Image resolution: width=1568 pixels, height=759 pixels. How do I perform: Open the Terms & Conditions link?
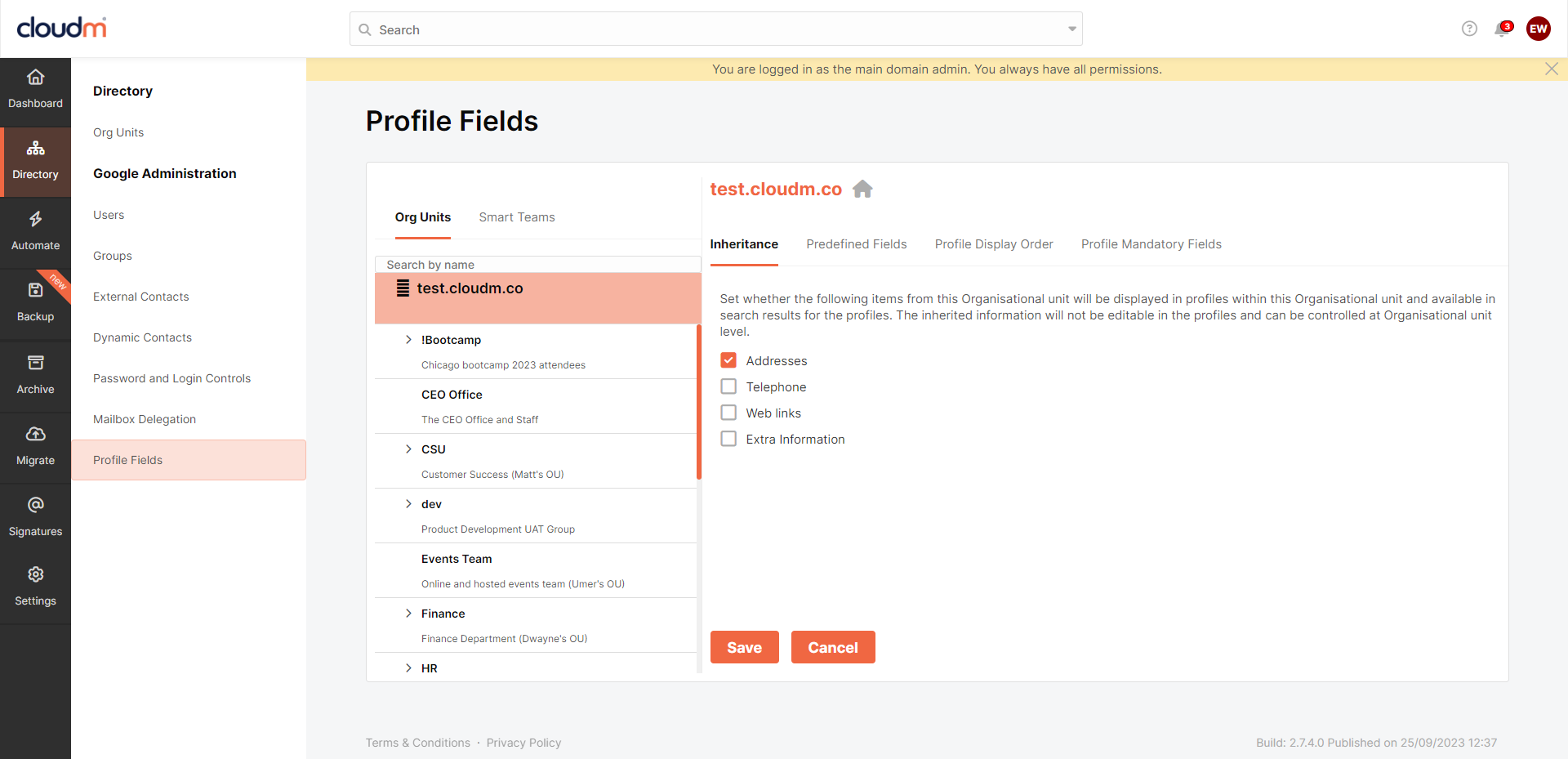click(418, 743)
